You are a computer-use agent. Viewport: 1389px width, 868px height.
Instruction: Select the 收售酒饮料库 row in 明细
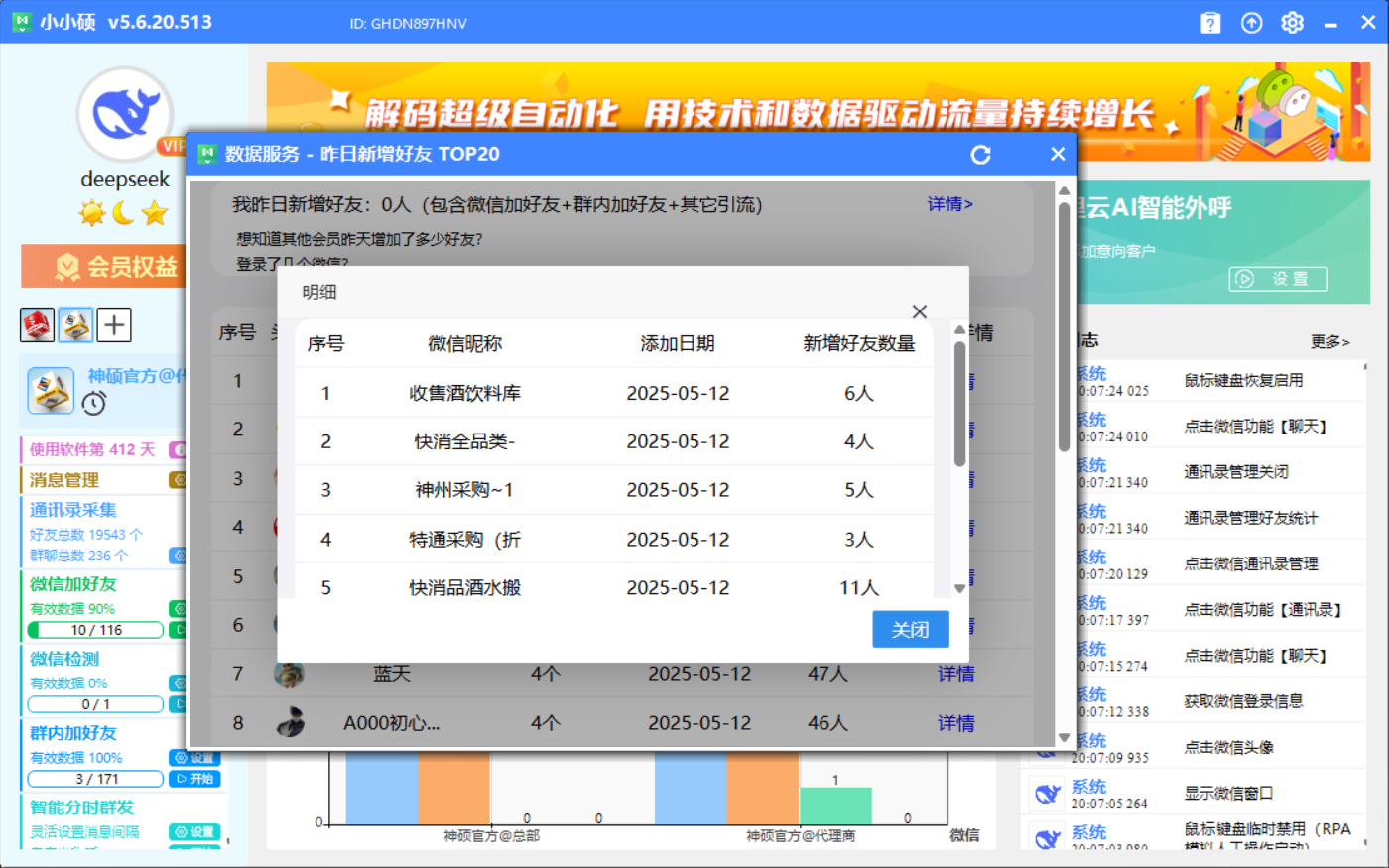[614, 393]
